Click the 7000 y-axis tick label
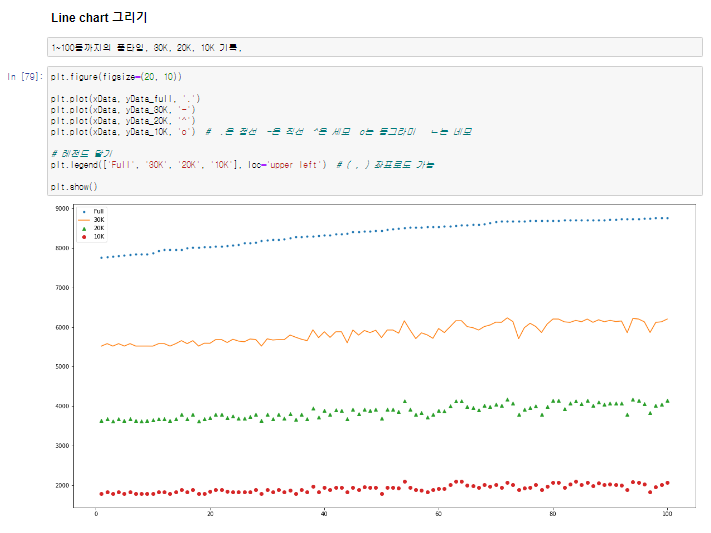This screenshot has height=533, width=711. (x=62, y=288)
